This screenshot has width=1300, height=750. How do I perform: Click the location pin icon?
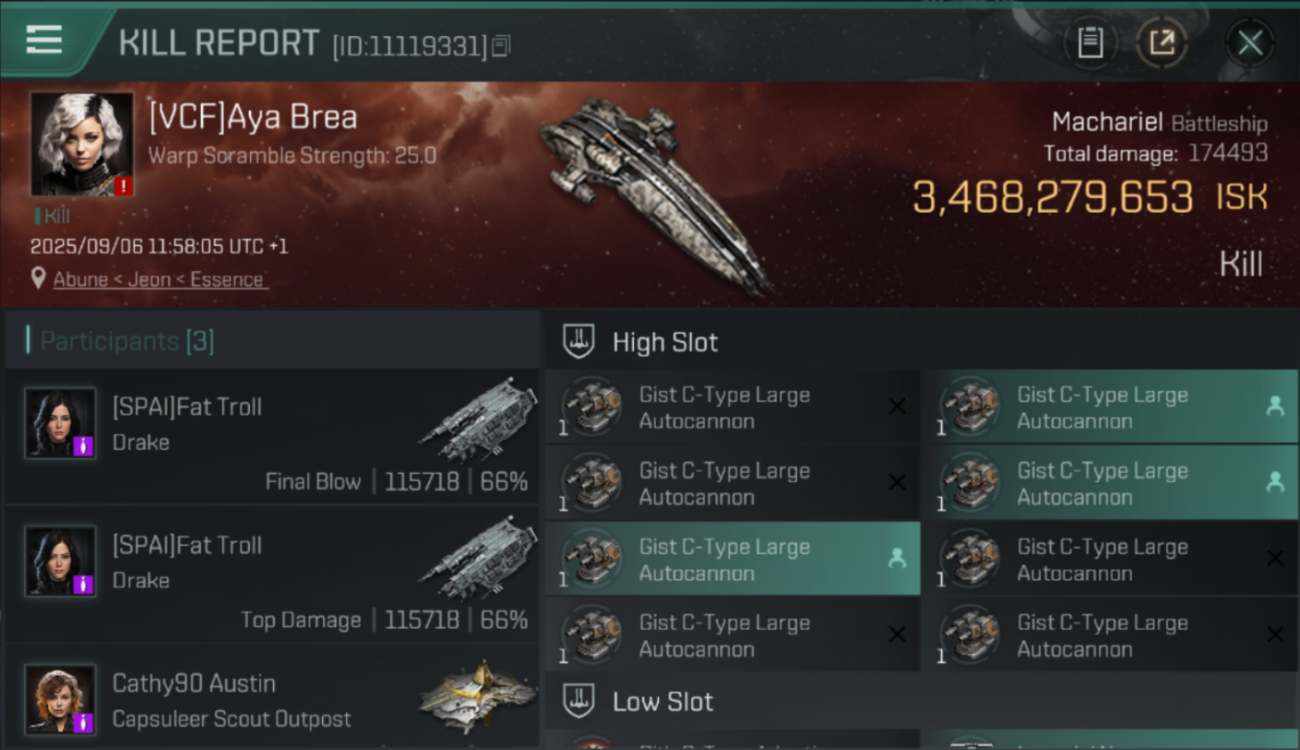click(39, 279)
